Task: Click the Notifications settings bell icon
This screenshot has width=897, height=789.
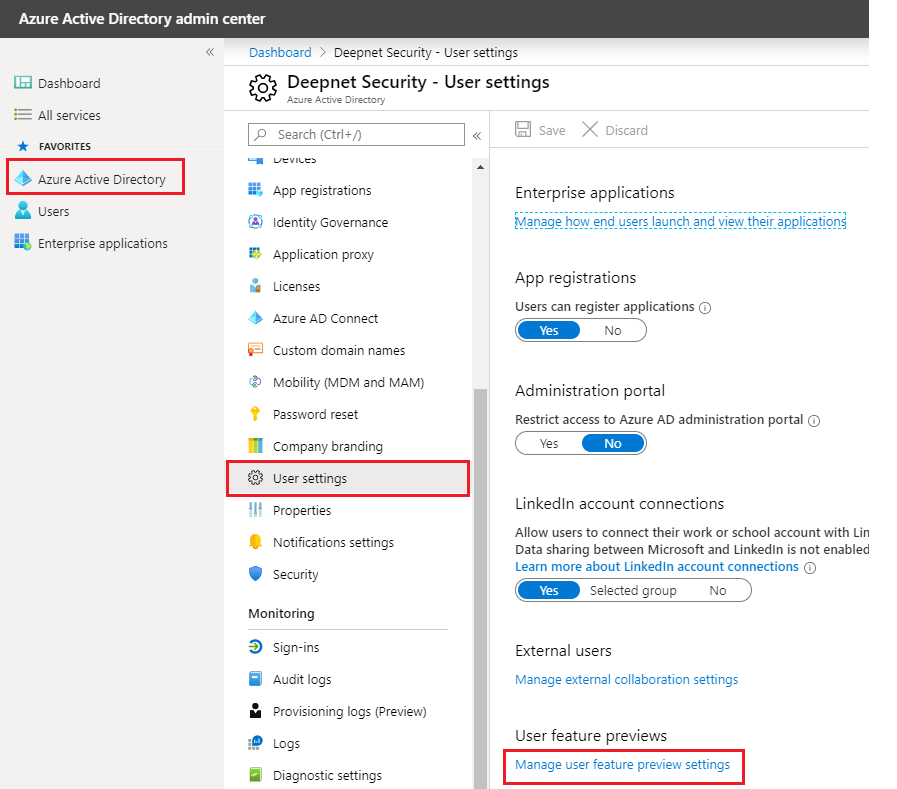Action: tap(255, 542)
